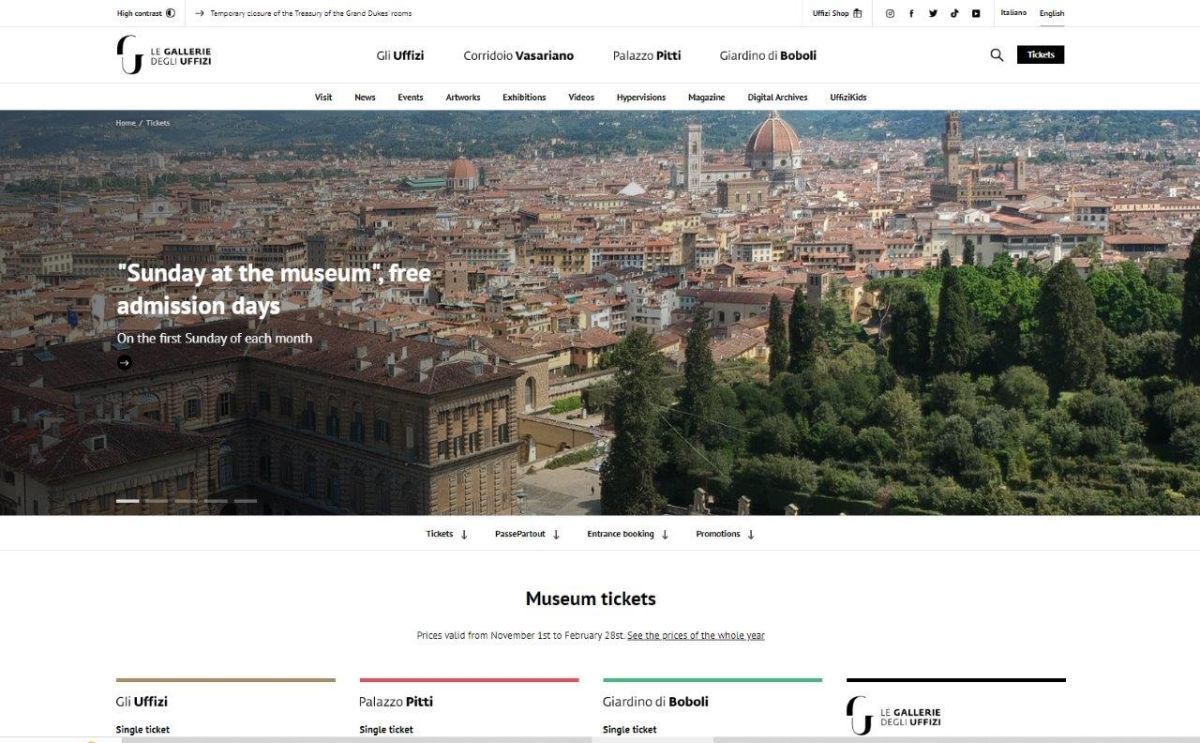
Task: Click the Home breadcrumb link
Action: tap(125, 123)
